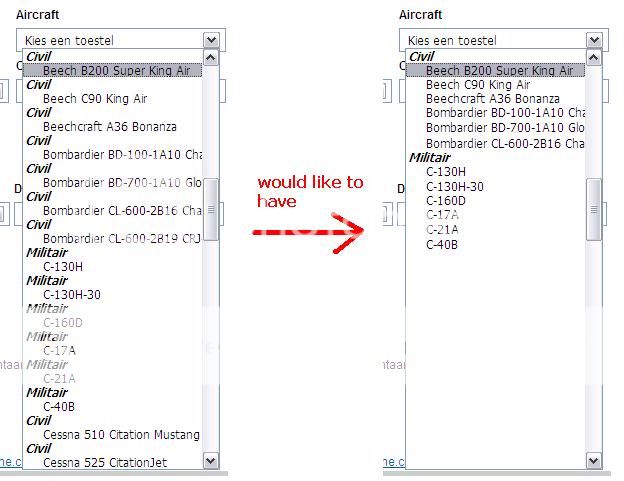Click scroll-down arrow of the right aircraft list
Image resolution: width=624 pixels, height=481 pixels.
(x=594, y=460)
